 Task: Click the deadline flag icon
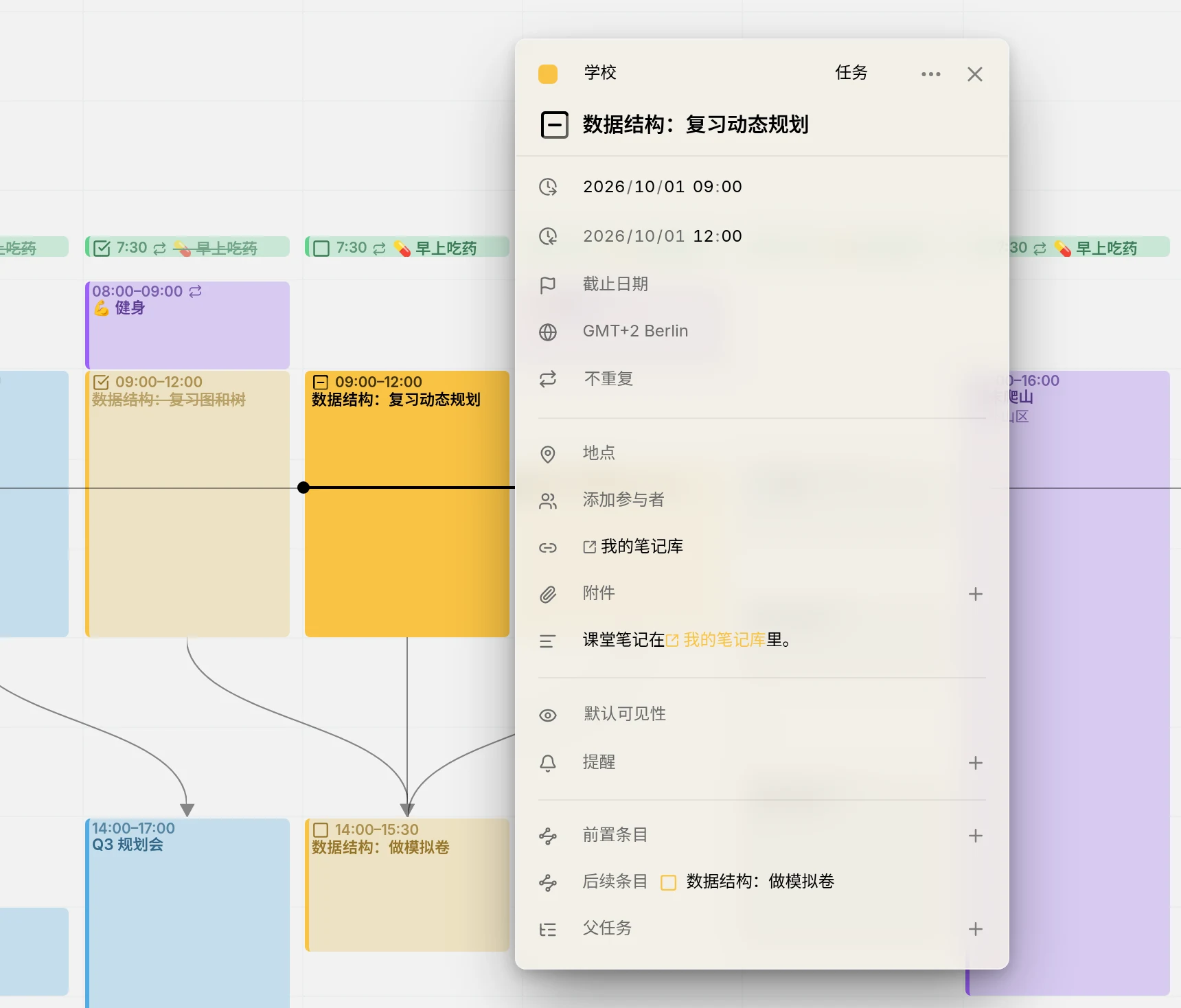(548, 285)
